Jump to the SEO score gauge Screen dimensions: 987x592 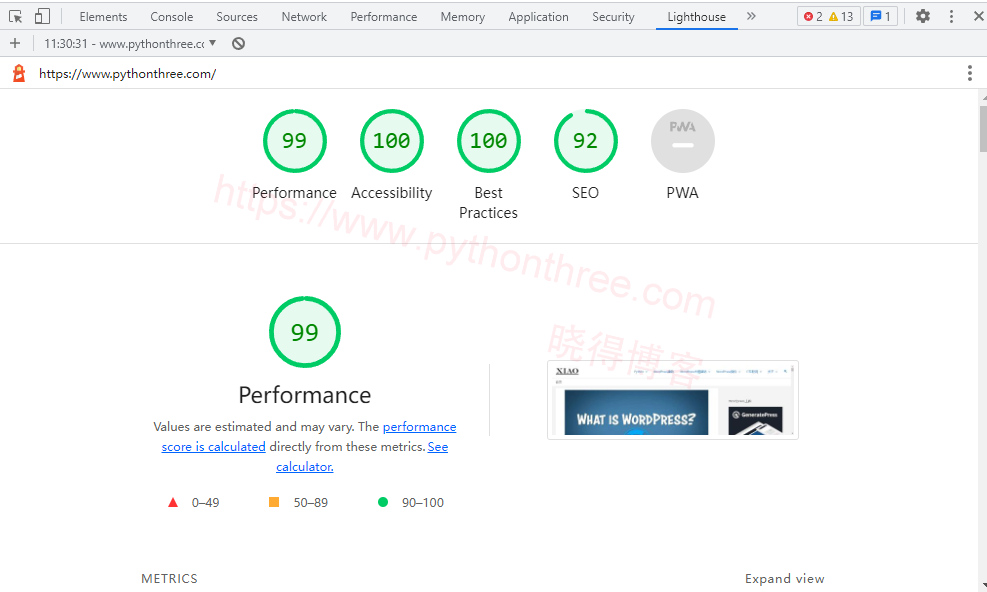[585, 141]
